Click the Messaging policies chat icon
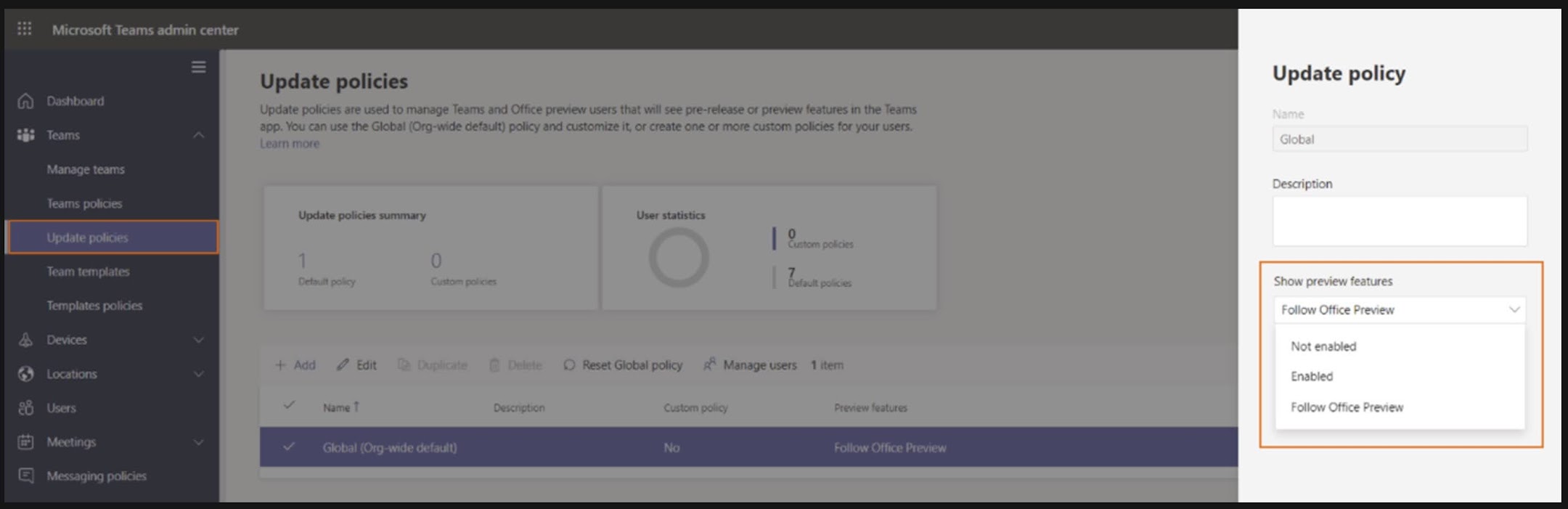Image resolution: width=1568 pixels, height=509 pixels. [25, 476]
